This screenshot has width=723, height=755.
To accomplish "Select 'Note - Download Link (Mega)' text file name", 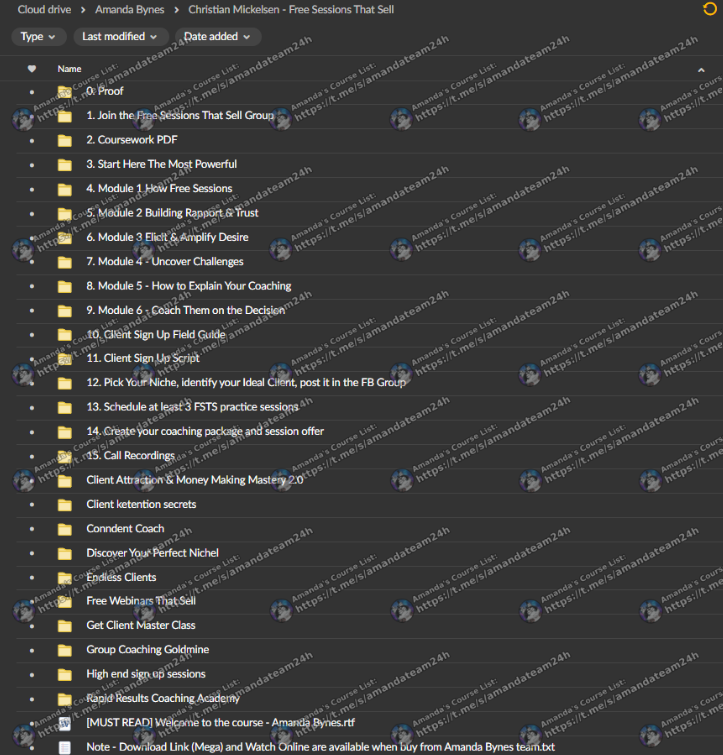I will 321,747.
